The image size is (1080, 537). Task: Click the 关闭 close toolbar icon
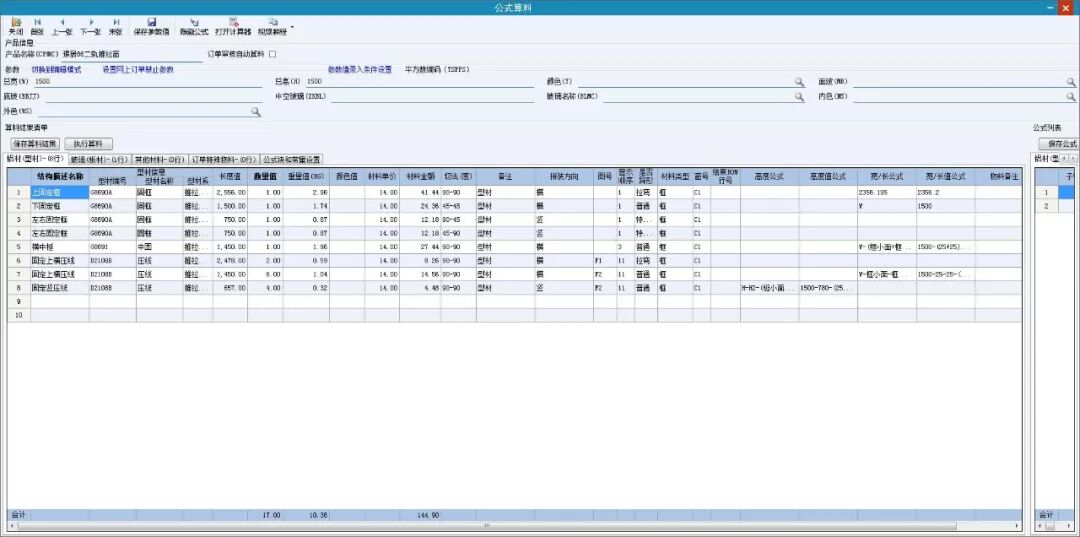point(15,27)
